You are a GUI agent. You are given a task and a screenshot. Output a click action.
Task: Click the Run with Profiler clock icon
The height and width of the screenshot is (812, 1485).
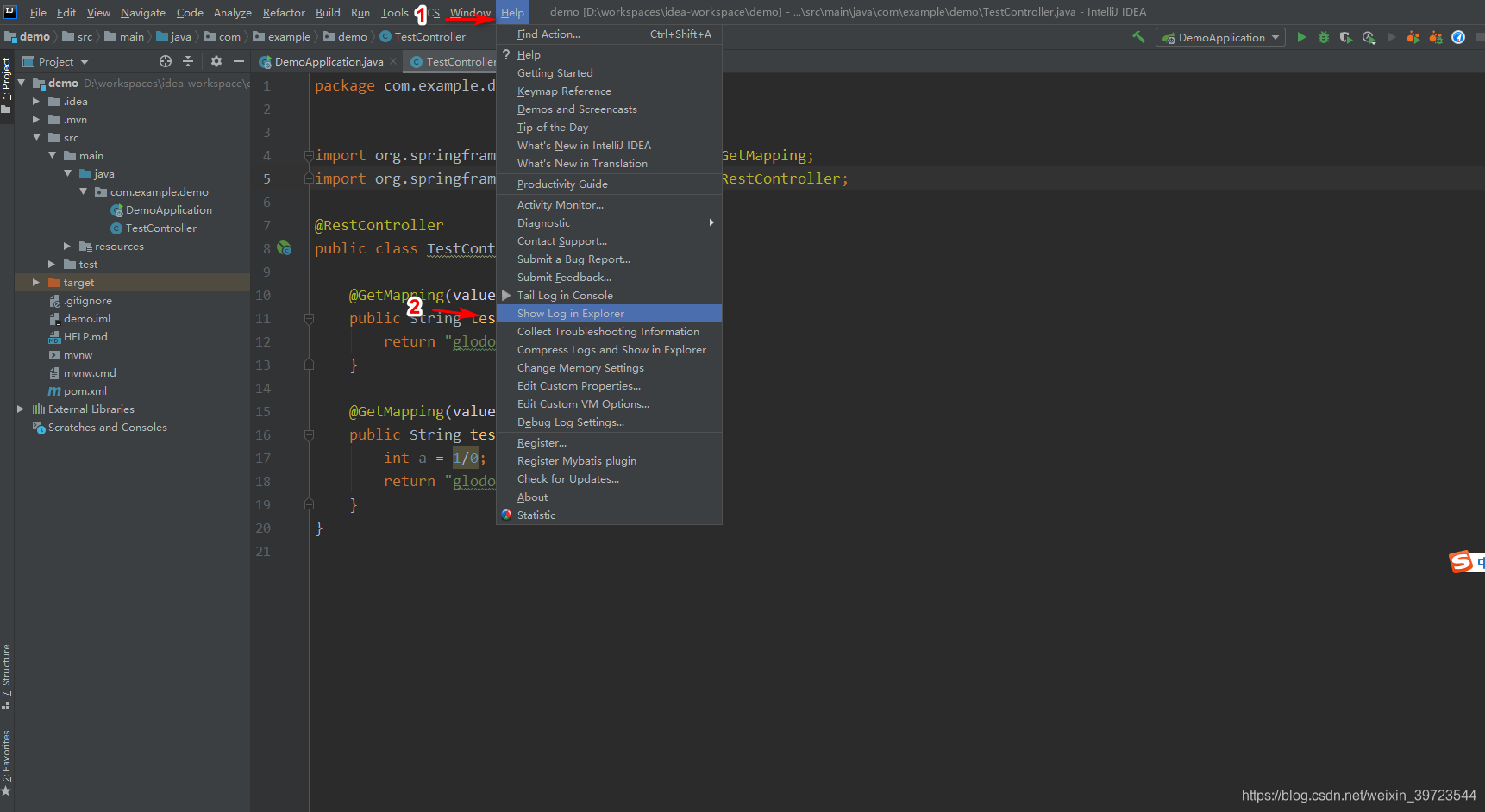1369,37
